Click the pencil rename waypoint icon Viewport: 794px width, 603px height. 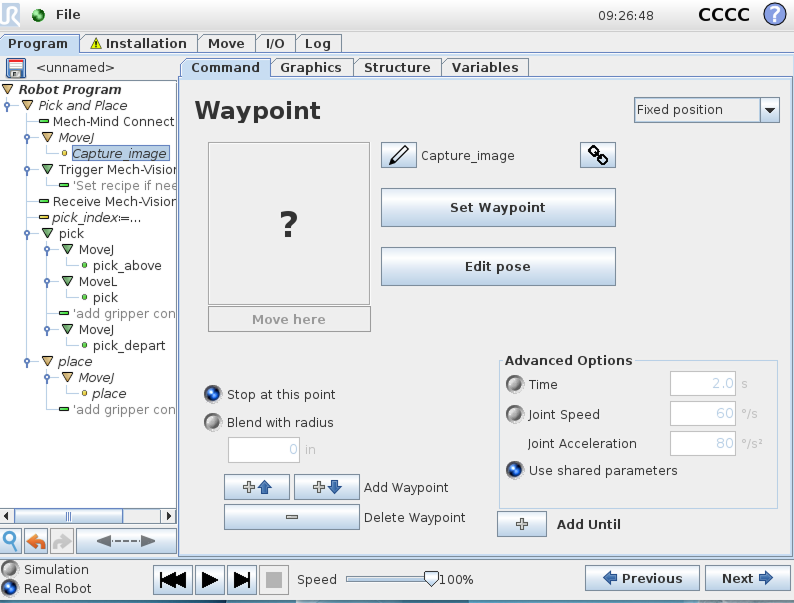point(398,155)
